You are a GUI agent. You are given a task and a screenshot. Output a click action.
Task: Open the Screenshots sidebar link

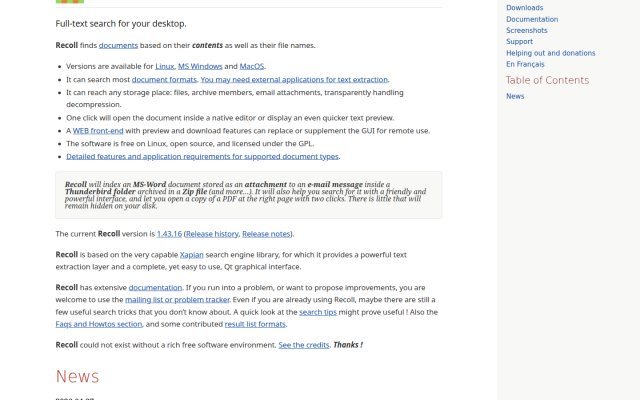coord(527,30)
